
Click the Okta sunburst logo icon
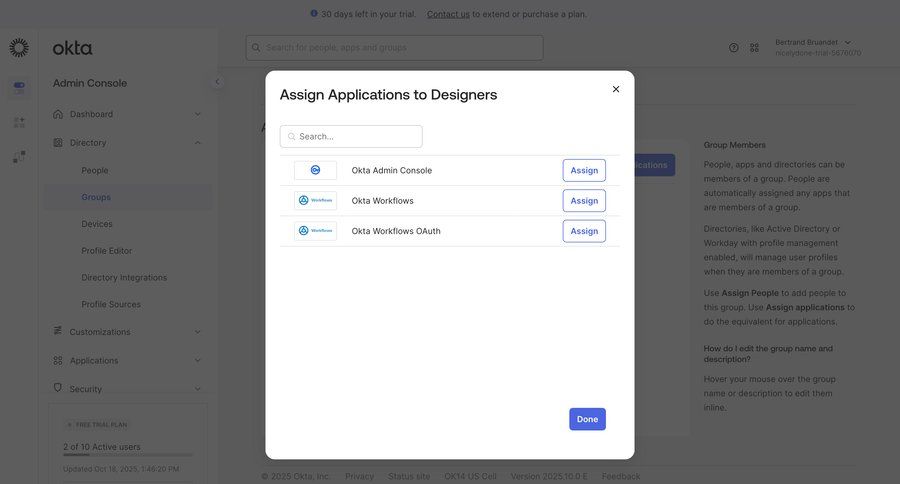pos(19,48)
